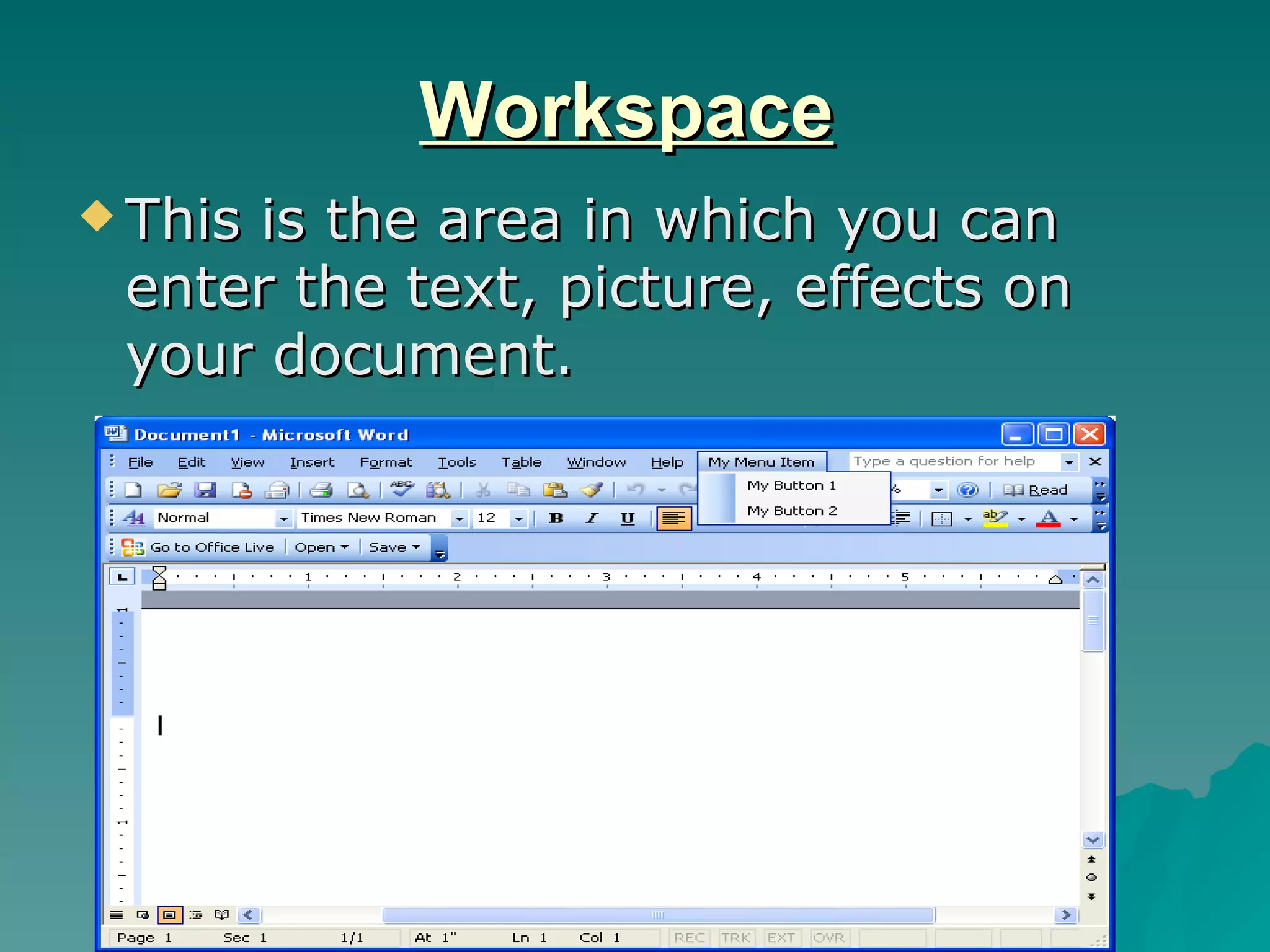
Task: Toggle Underline formatting
Action: point(628,518)
